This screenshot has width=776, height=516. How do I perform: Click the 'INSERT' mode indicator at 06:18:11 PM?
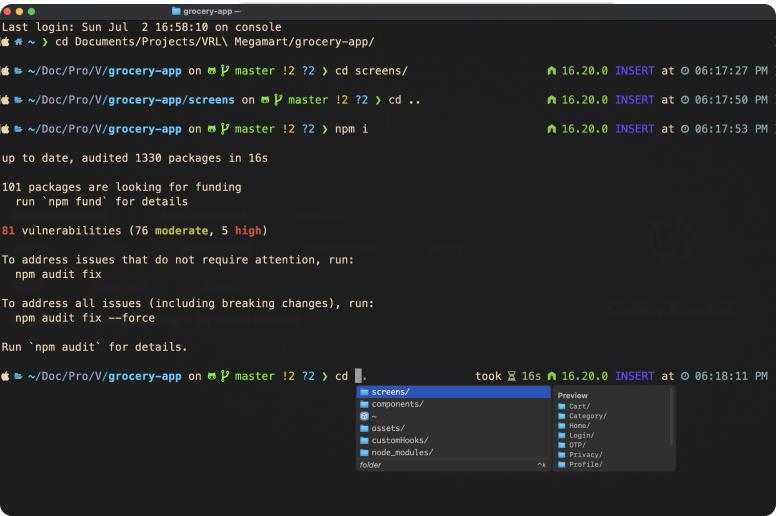click(x=634, y=376)
